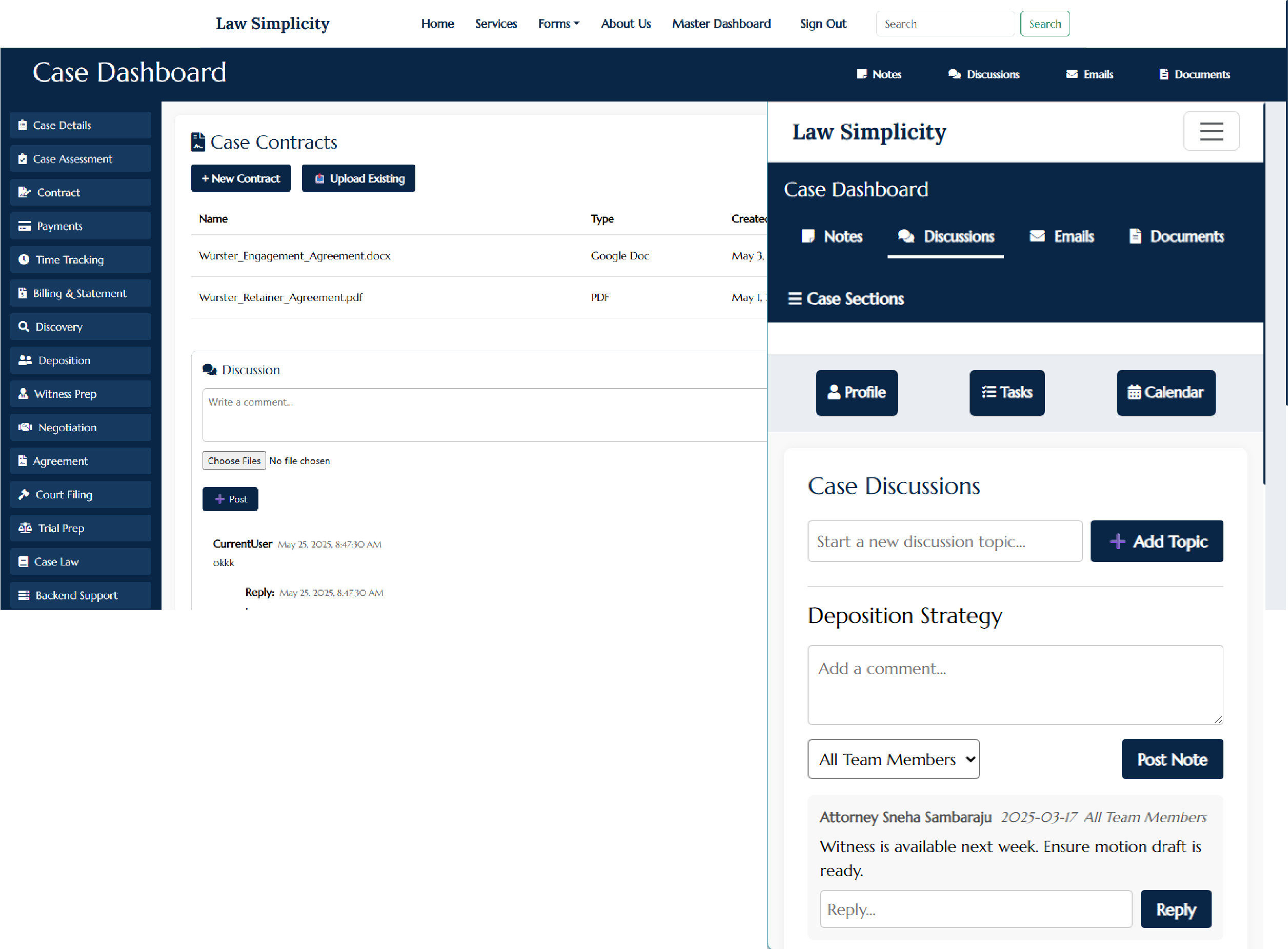Click the Add Topic button in Case Discussions
The width and height of the screenshot is (1288, 949).
[x=1156, y=541]
